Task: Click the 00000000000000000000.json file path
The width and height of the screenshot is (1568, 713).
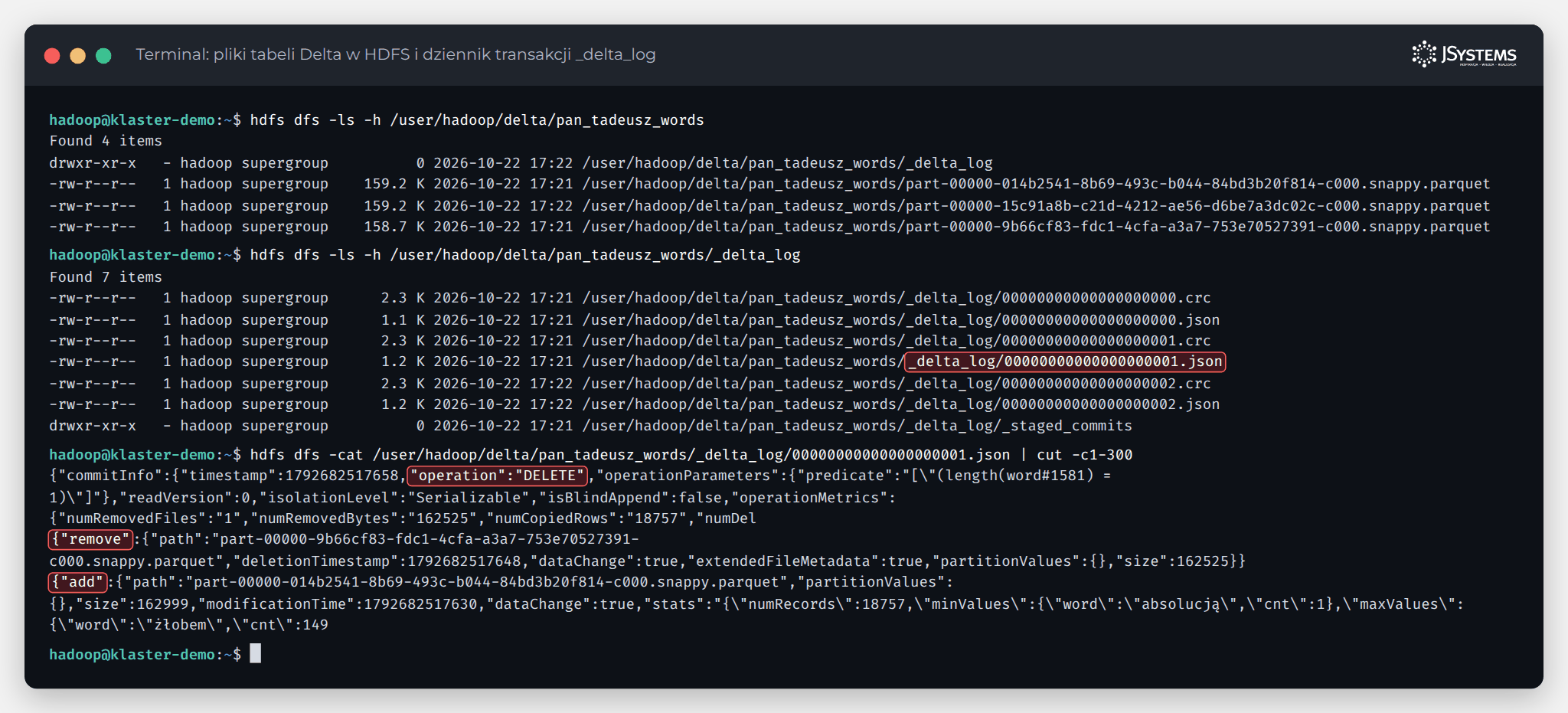Action: pyautogui.click(x=901, y=320)
